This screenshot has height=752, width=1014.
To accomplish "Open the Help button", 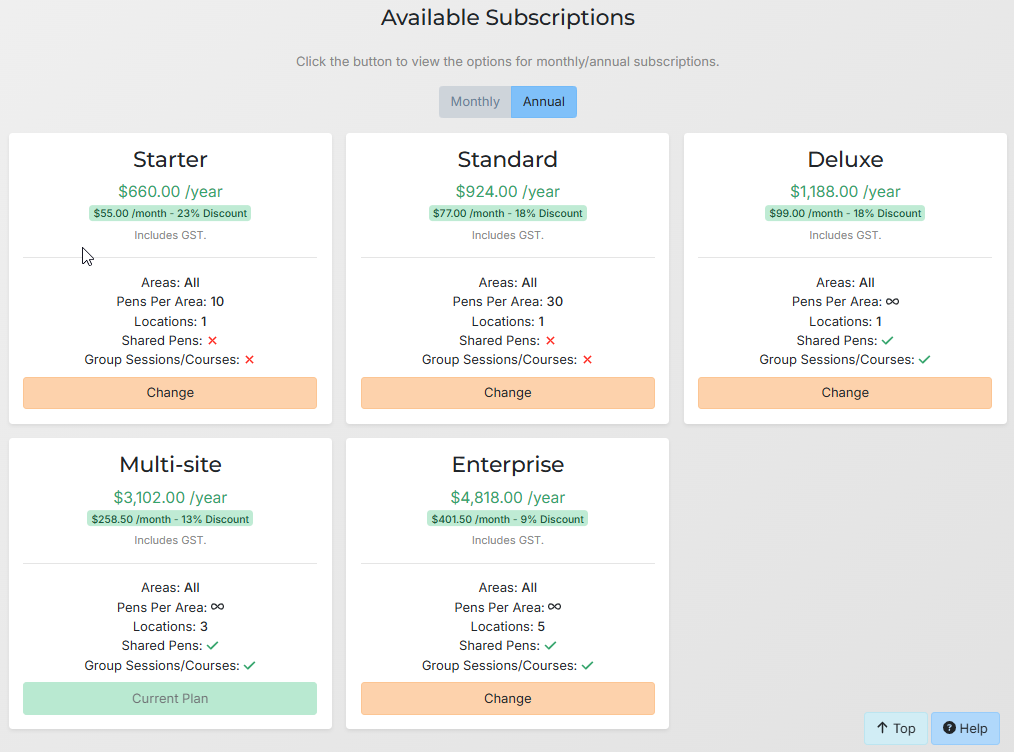I will (x=965, y=728).
